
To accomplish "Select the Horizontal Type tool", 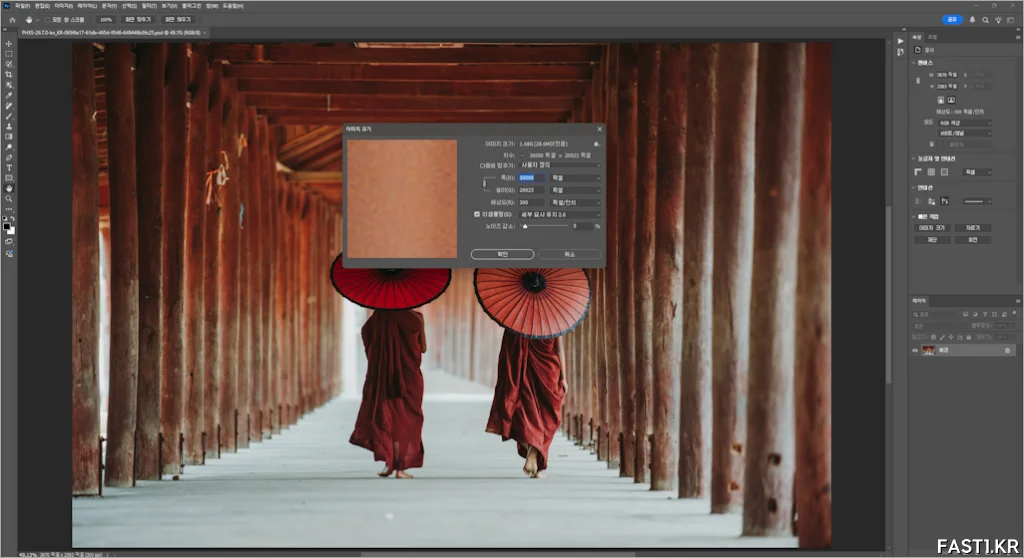I will (x=9, y=167).
